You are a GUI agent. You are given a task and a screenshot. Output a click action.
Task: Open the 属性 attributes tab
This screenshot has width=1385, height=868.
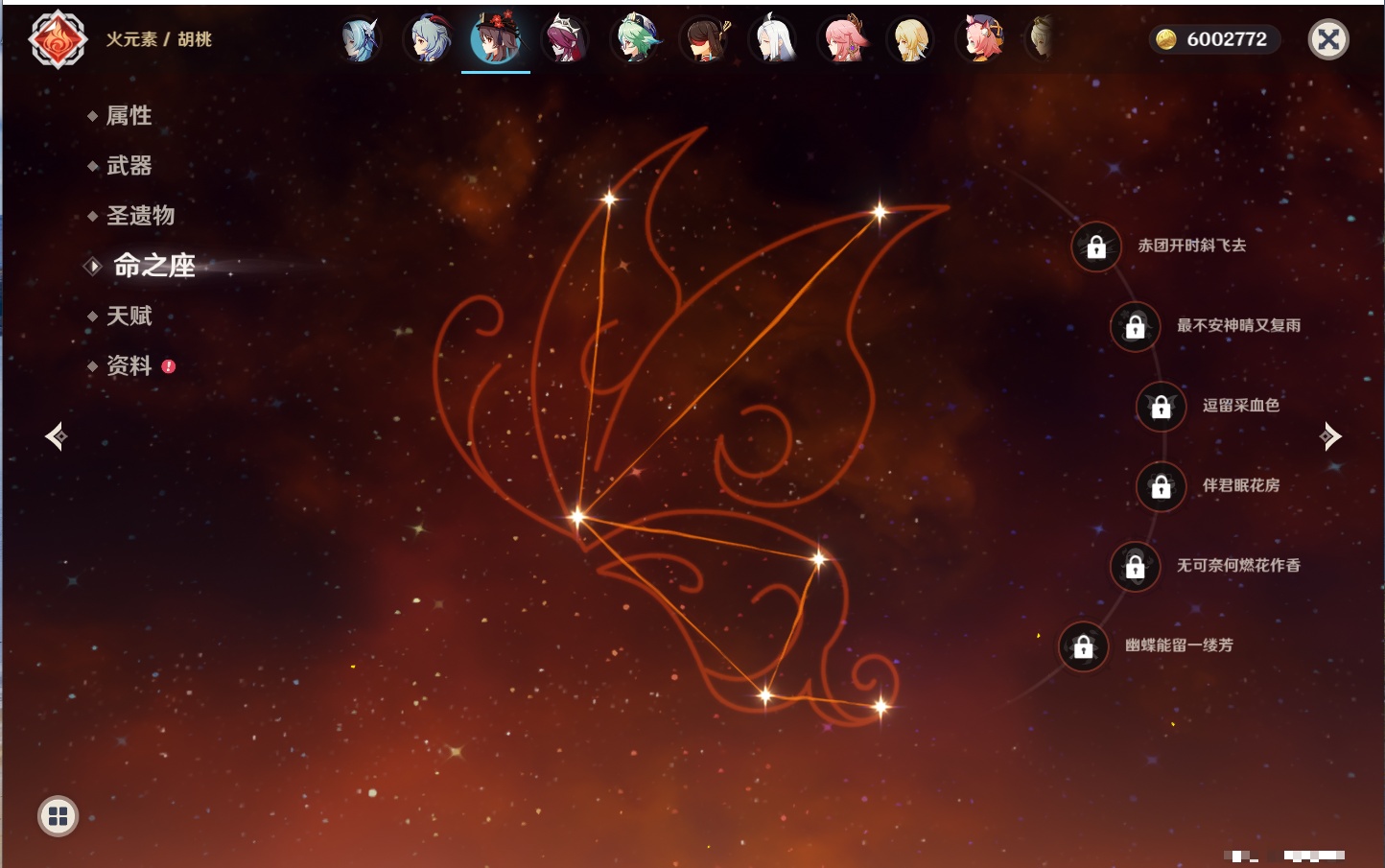pyautogui.click(x=129, y=116)
